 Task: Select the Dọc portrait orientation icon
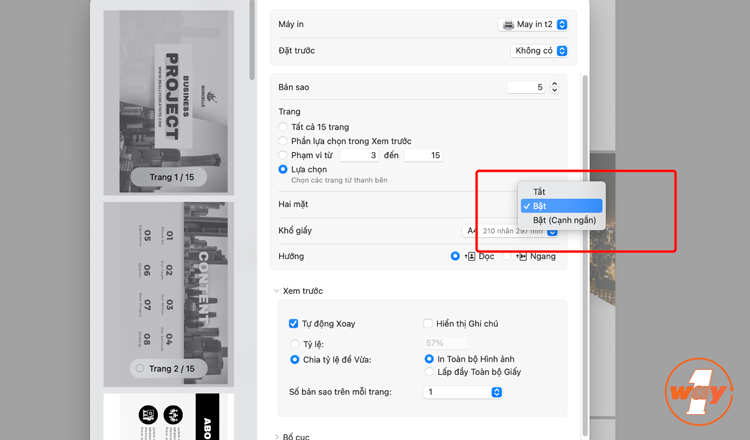471,256
